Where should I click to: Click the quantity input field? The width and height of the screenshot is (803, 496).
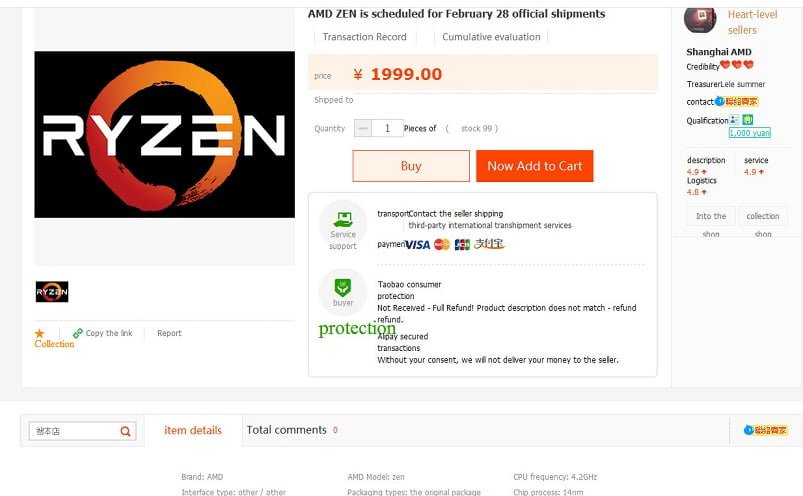click(x=387, y=128)
